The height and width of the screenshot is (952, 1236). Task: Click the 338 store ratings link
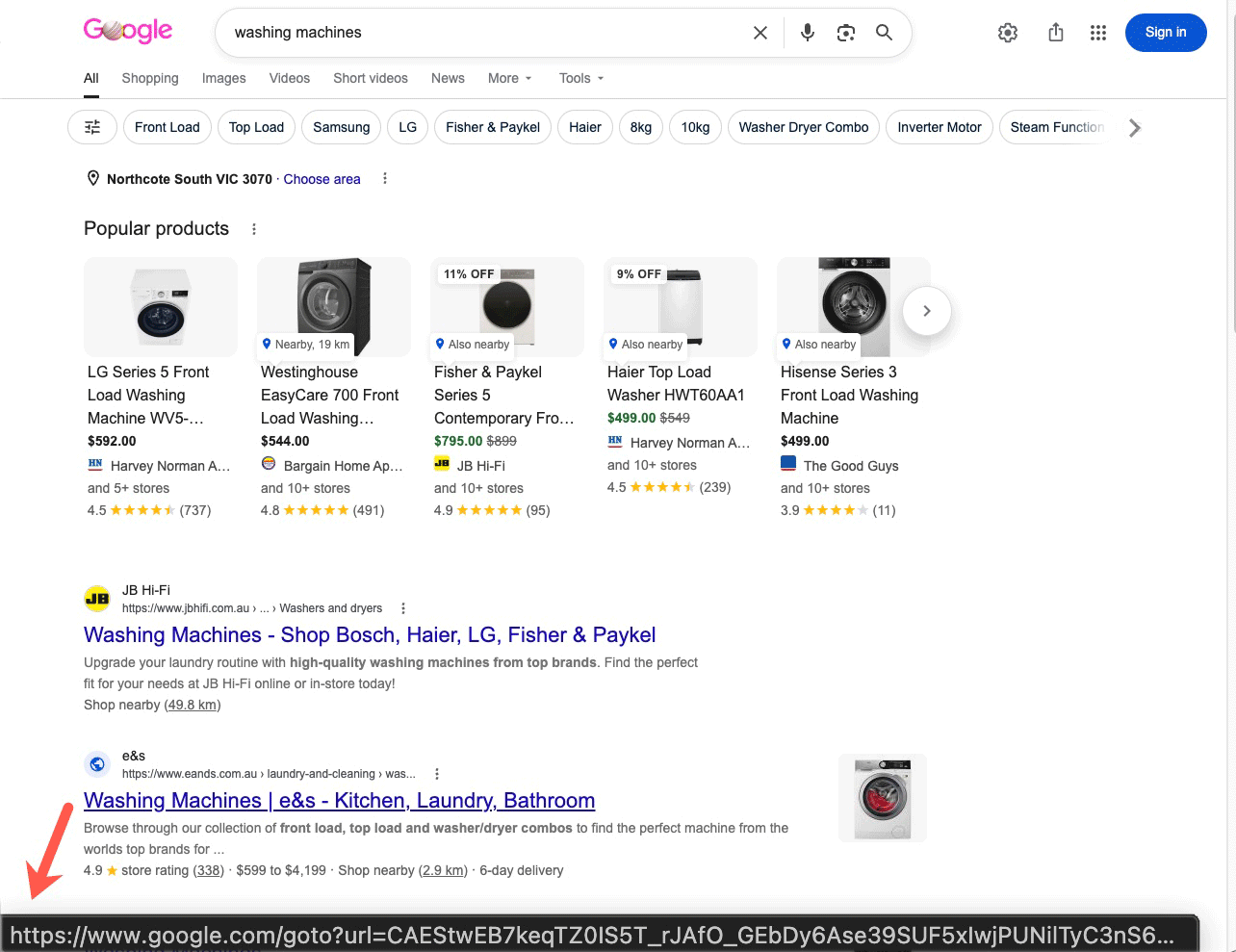coord(209,870)
